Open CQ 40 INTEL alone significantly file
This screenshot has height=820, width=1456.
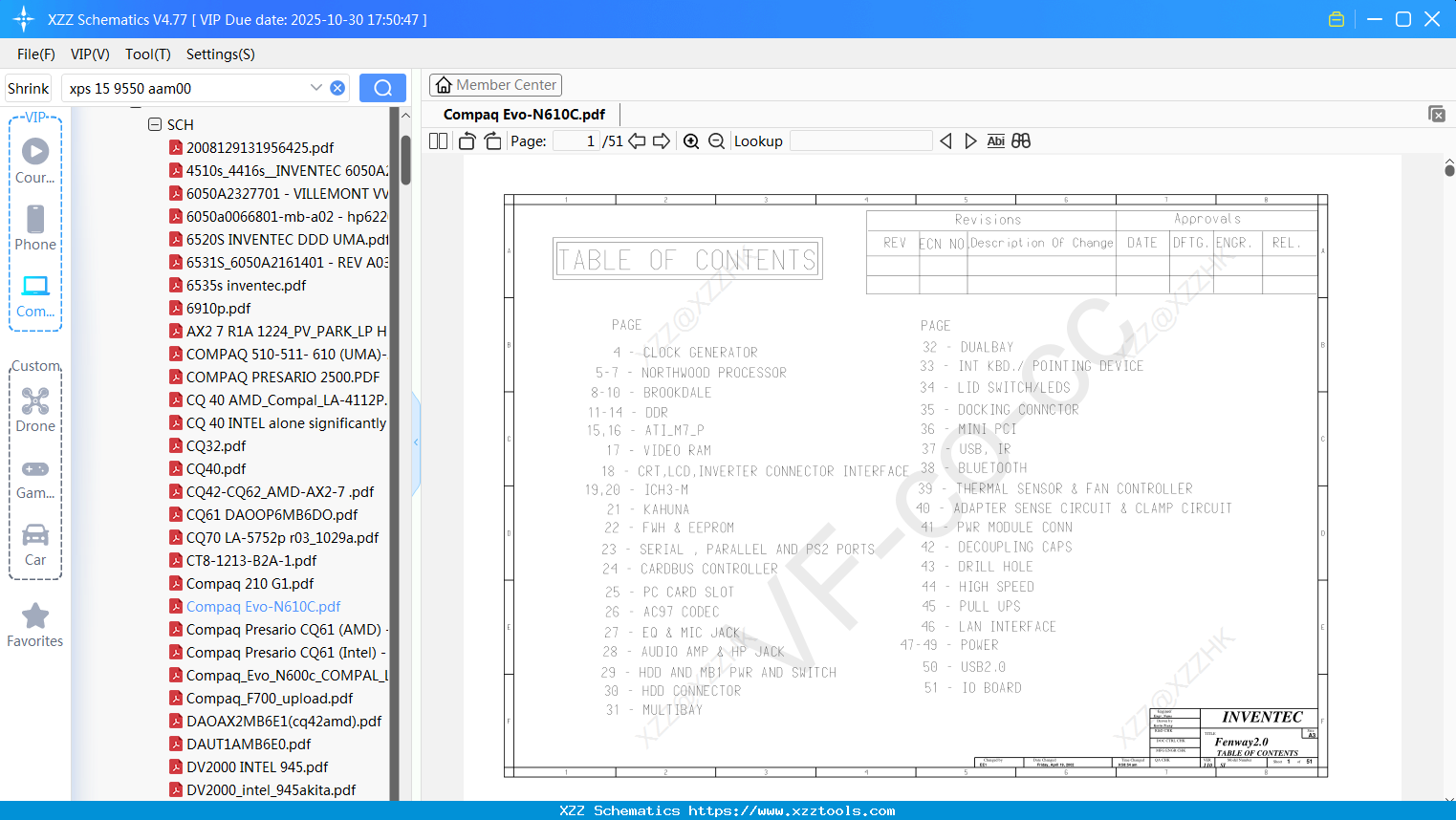[286, 423]
